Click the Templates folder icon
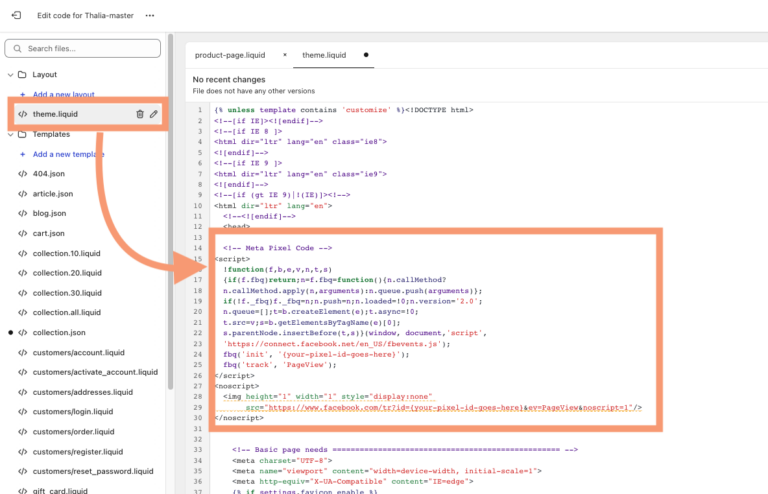This screenshot has height=494, width=768. [22, 134]
